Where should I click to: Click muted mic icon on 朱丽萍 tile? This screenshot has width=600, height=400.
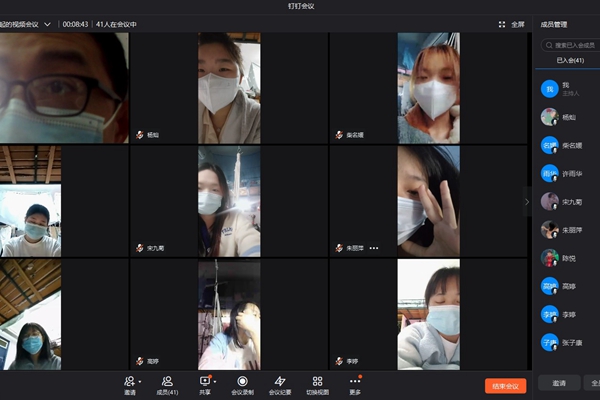[339, 248]
